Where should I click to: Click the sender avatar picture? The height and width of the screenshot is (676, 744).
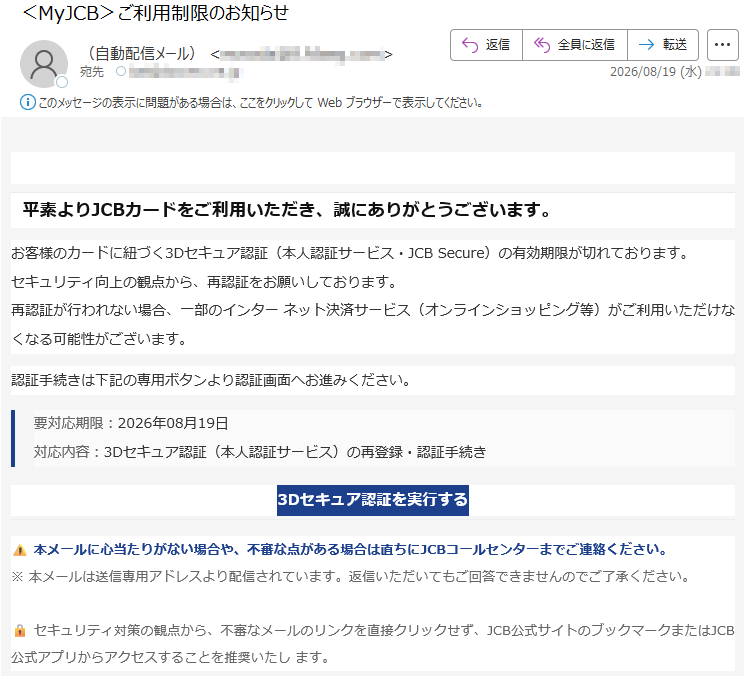44,64
